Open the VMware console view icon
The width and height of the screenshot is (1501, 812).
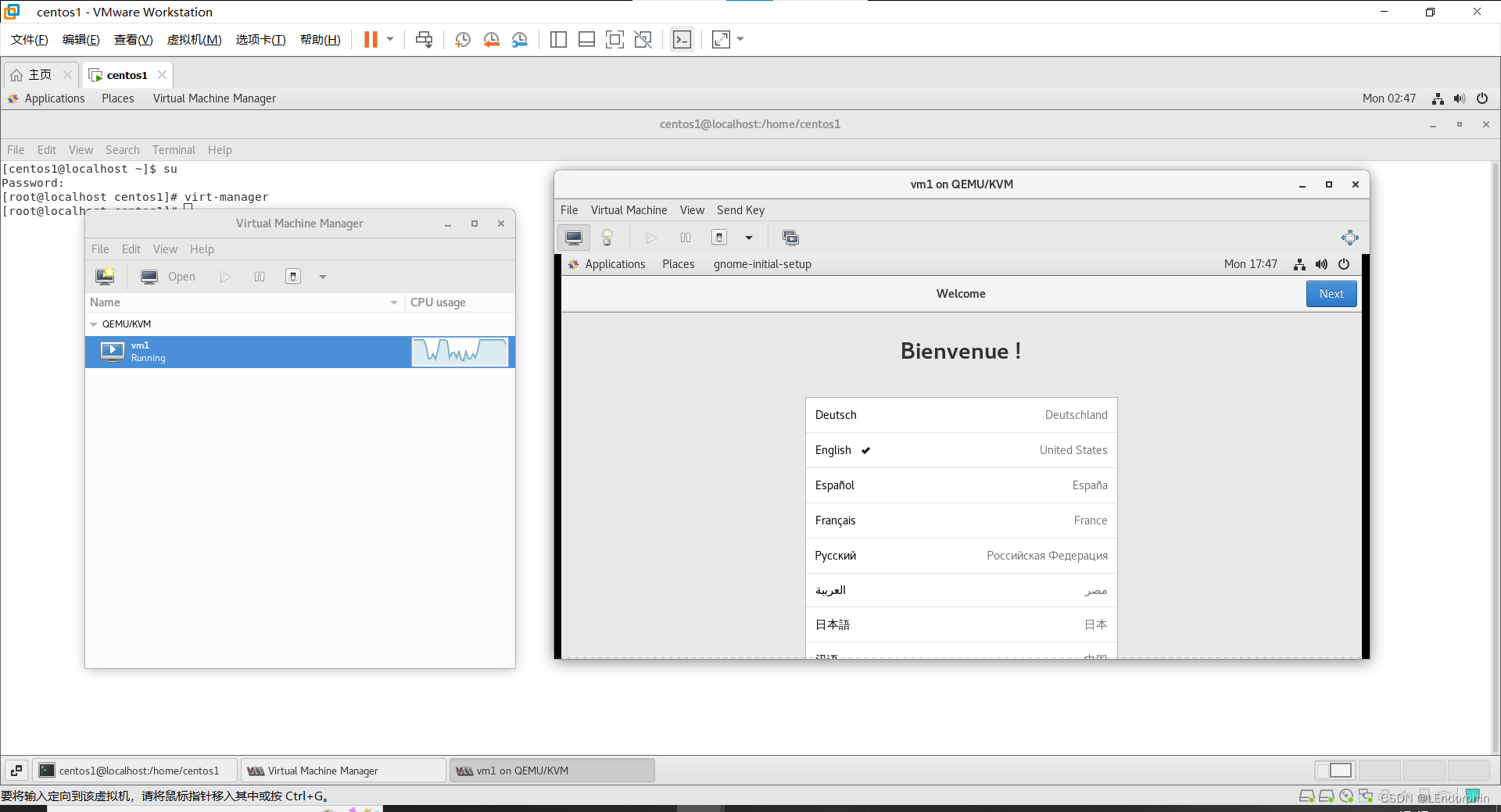pyautogui.click(x=682, y=40)
